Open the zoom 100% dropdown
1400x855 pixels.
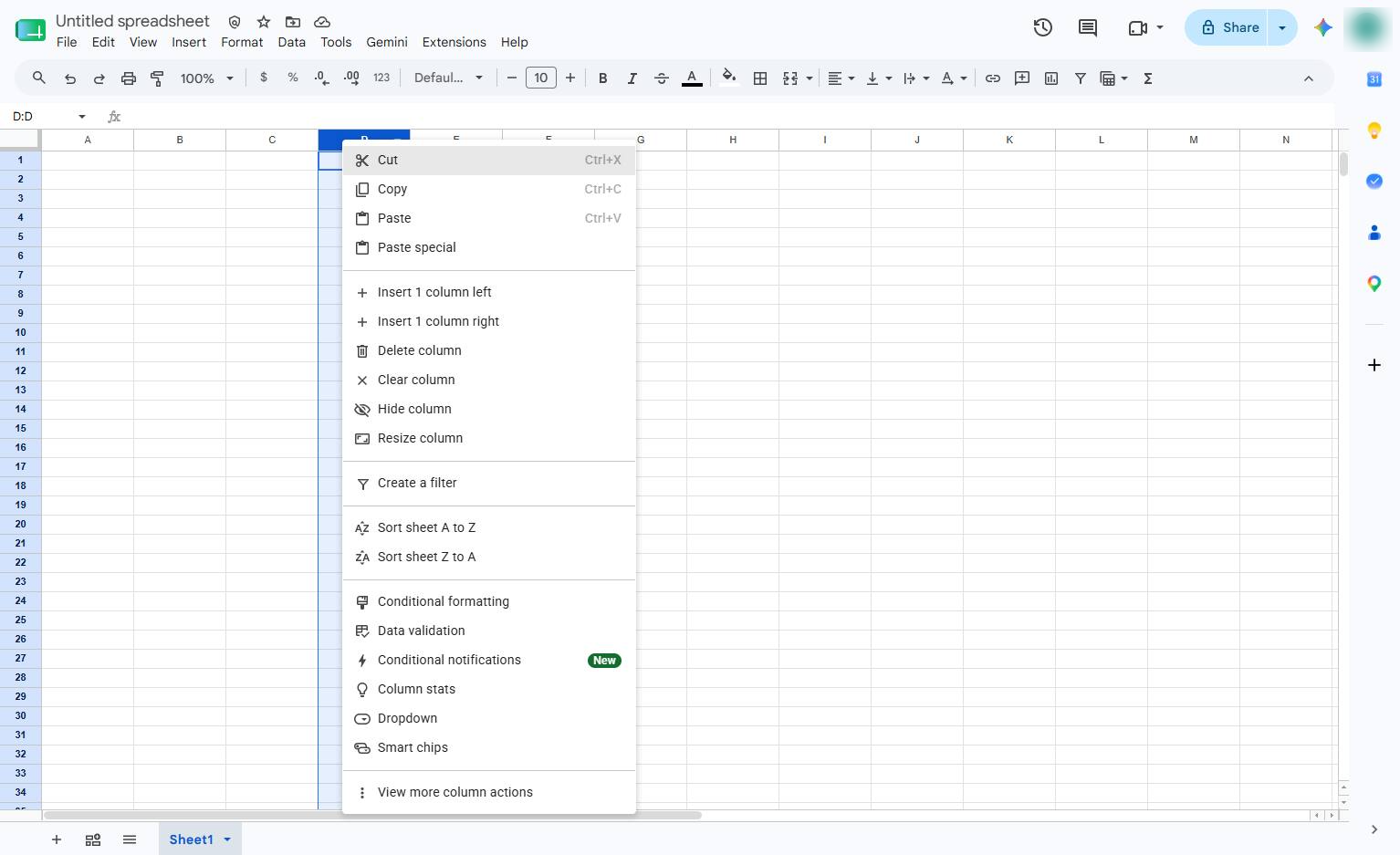tap(206, 78)
